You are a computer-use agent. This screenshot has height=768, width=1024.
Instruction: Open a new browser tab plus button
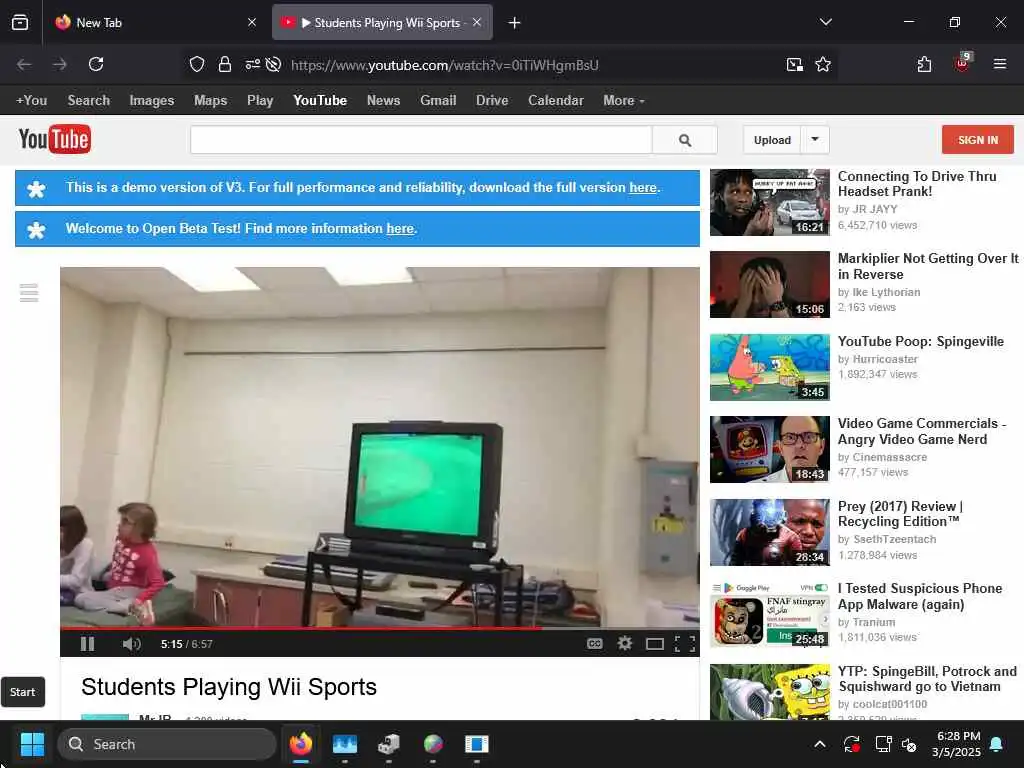[x=515, y=23]
